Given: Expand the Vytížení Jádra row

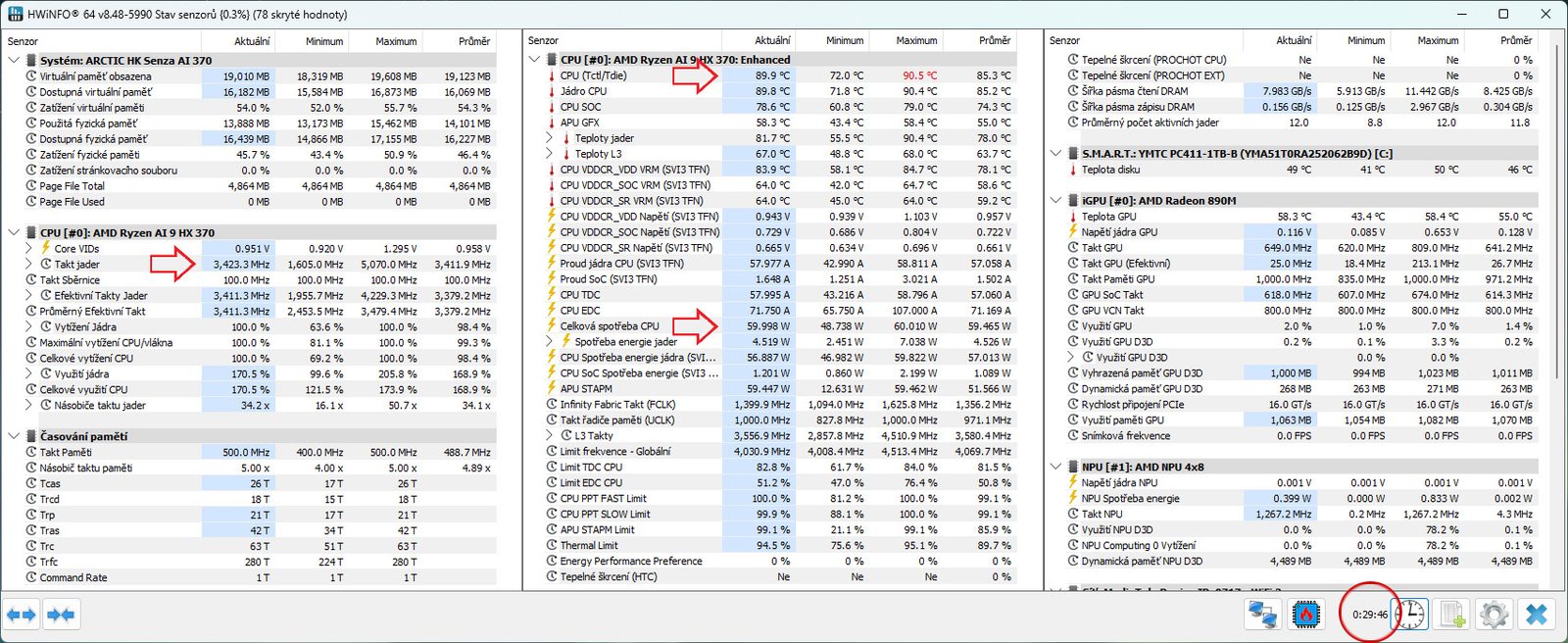Looking at the screenshot, I should (28, 327).
